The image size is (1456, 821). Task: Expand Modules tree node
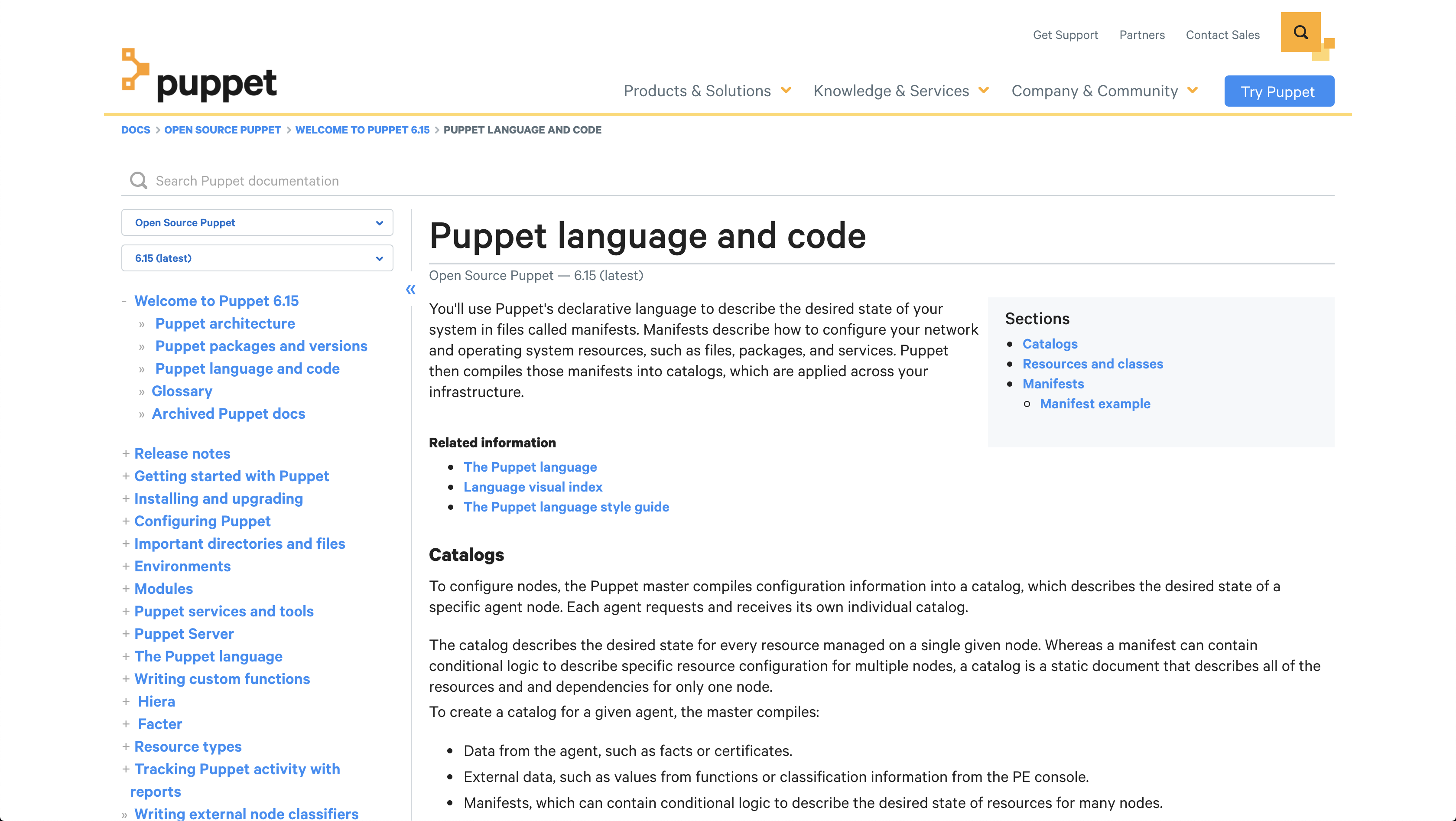click(126, 589)
